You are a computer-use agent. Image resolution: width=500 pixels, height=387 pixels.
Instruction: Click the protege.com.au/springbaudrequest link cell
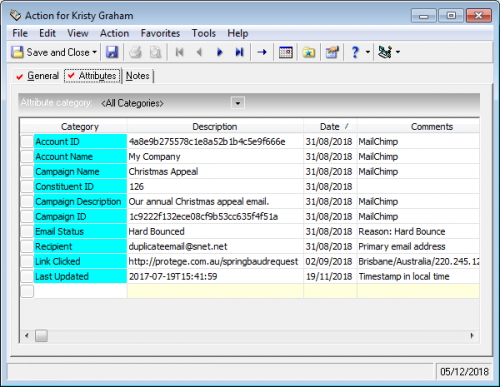click(x=215, y=261)
